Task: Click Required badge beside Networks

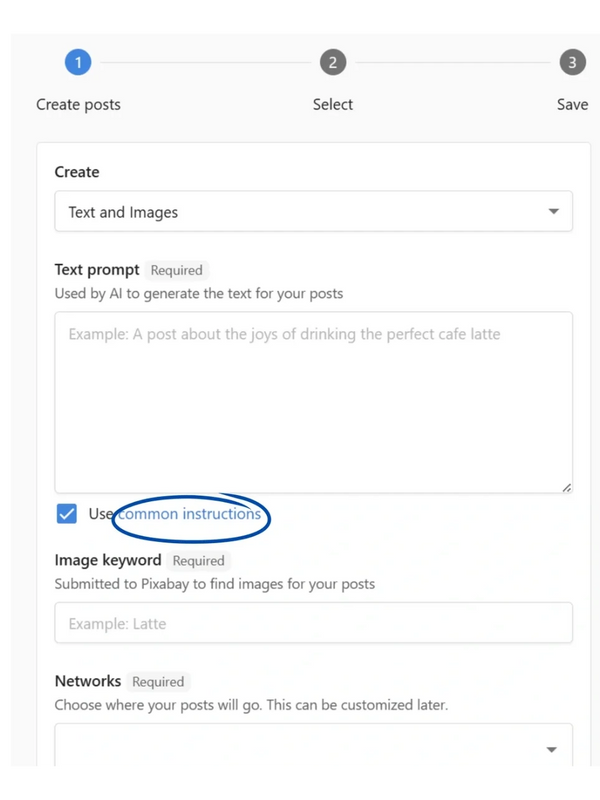Action: point(158,682)
